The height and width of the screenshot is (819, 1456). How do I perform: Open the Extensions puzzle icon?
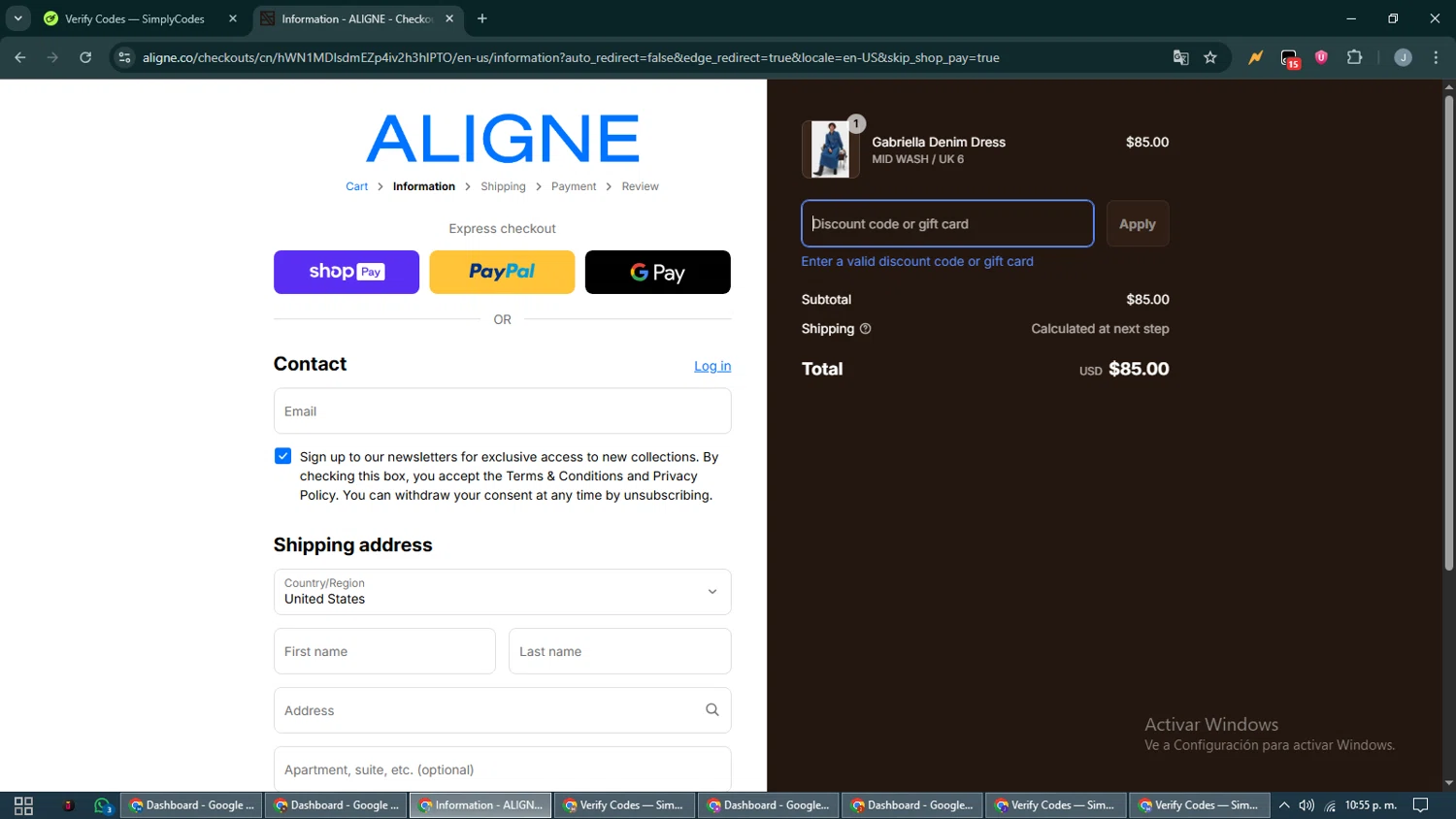coord(1355,57)
